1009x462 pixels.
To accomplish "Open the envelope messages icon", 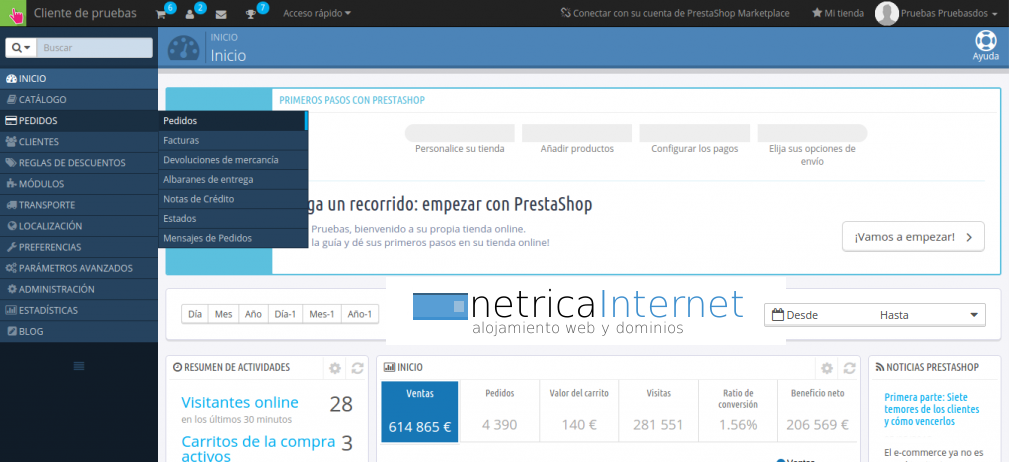I will click(x=221, y=14).
